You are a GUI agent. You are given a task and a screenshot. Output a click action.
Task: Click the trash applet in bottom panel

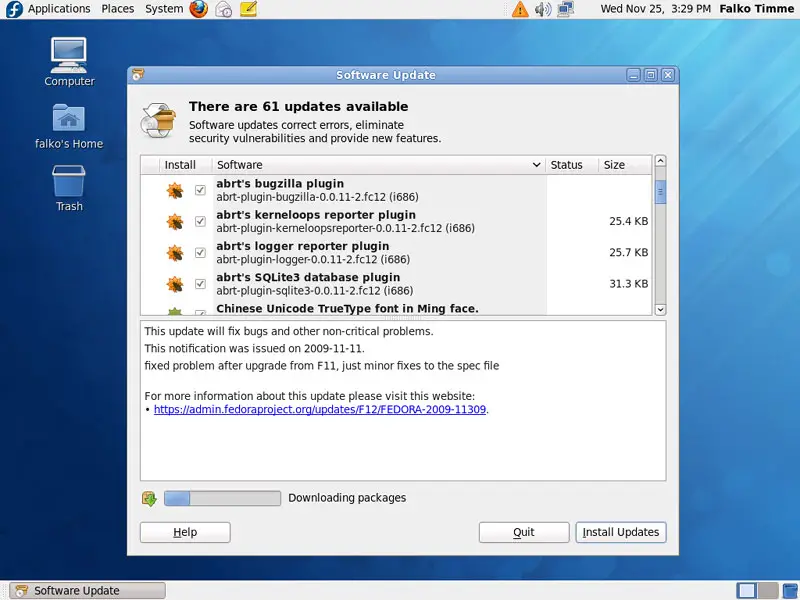point(791,591)
